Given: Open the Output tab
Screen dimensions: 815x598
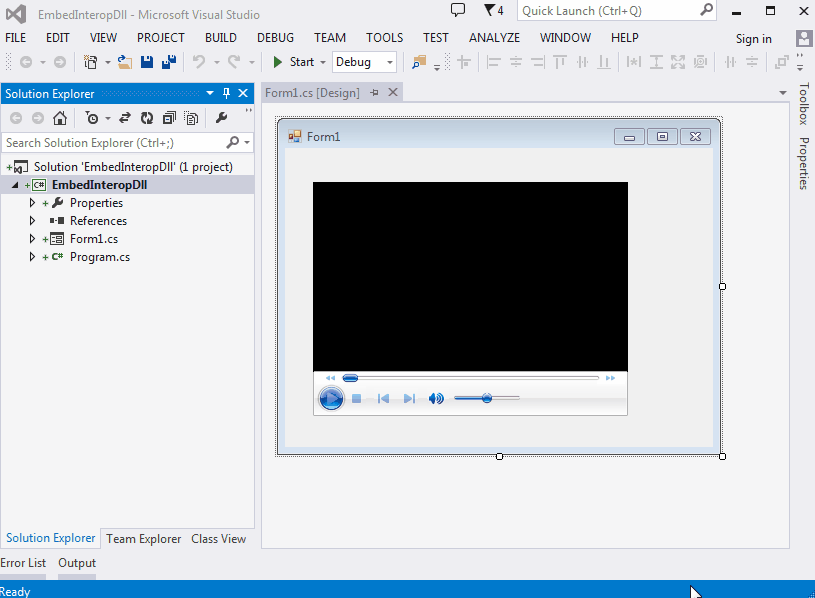Looking at the screenshot, I should 77,563.
